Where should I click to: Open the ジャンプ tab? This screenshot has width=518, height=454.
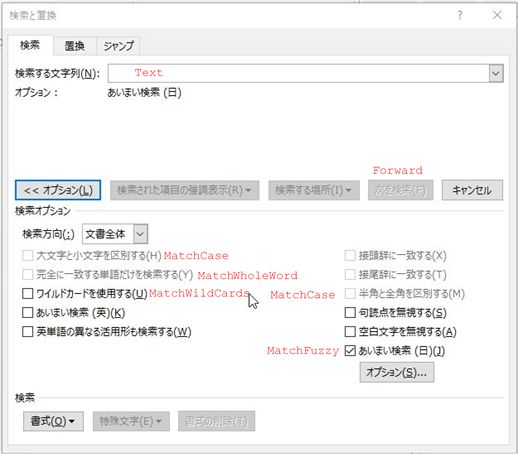118,46
